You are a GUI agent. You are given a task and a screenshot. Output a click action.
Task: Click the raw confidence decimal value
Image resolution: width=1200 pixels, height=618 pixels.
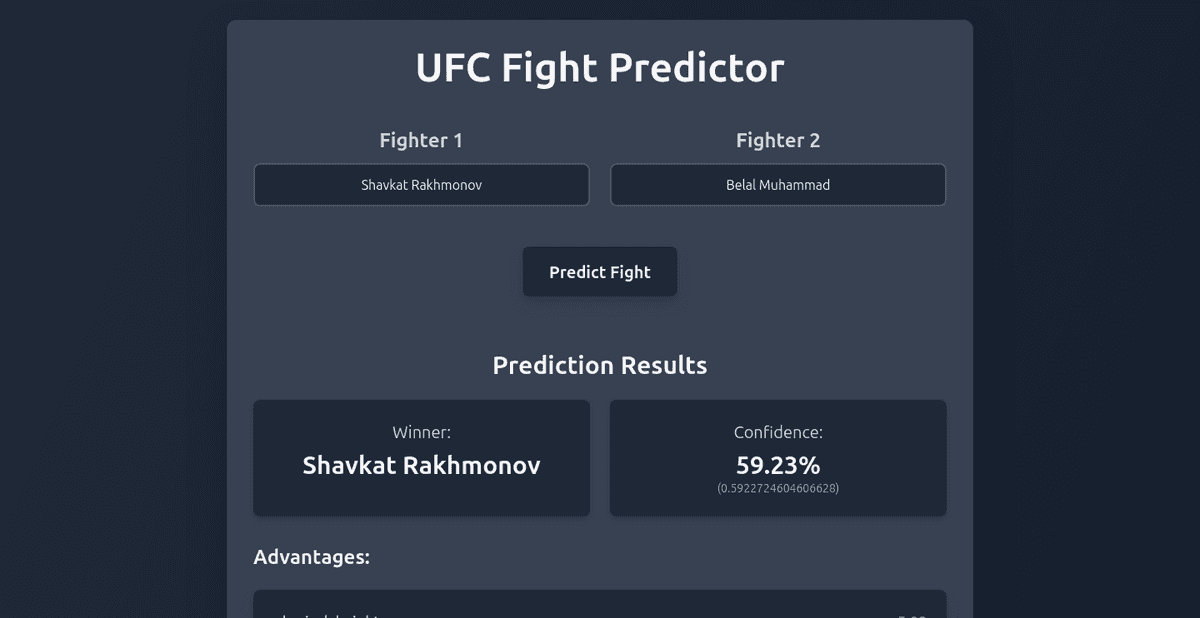coord(777,488)
